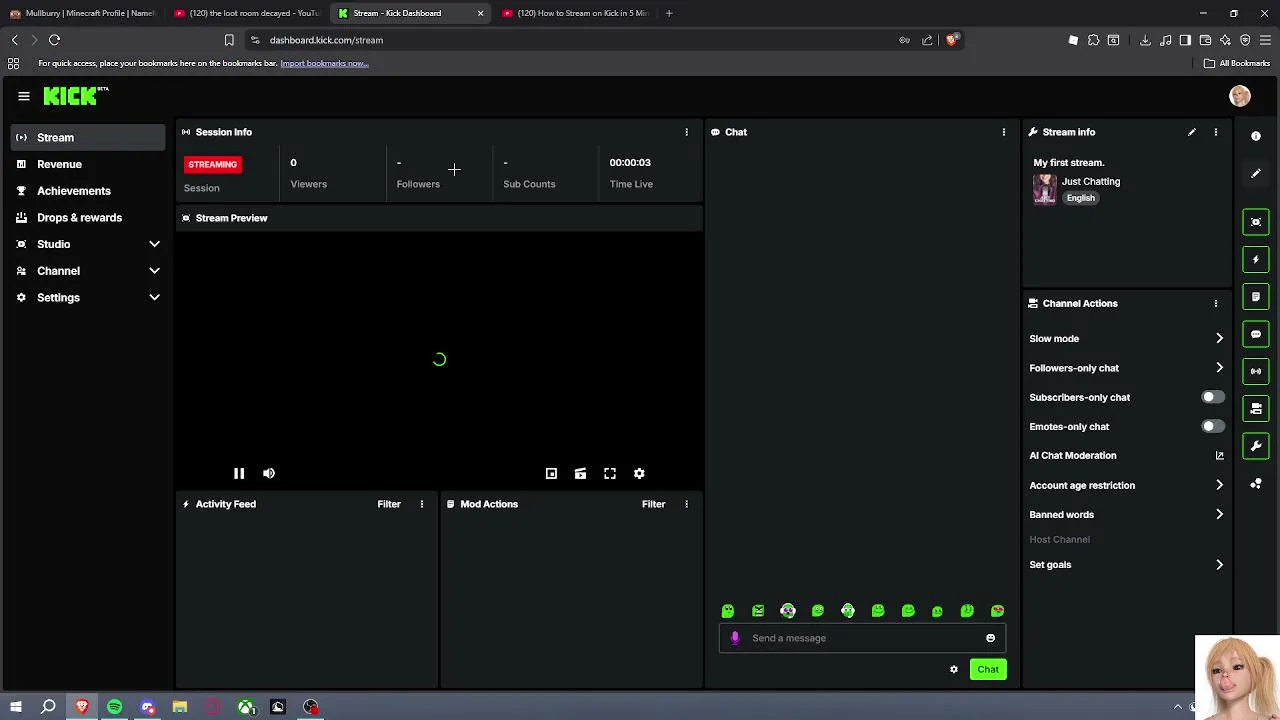Open Mod Actions Filter
Image resolution: width=1280 pixels, height=720 pixels.
coord(653,504)
